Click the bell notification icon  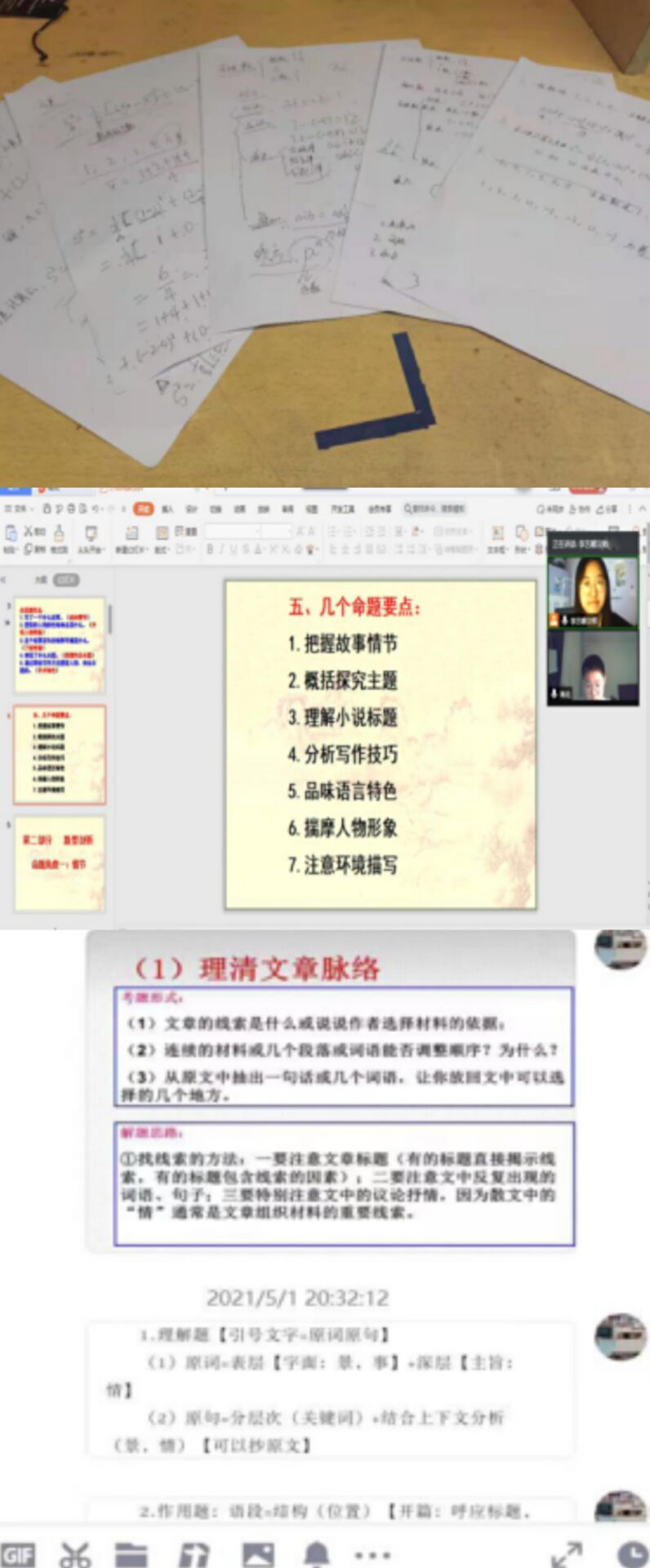click(x=317, y=1554)
